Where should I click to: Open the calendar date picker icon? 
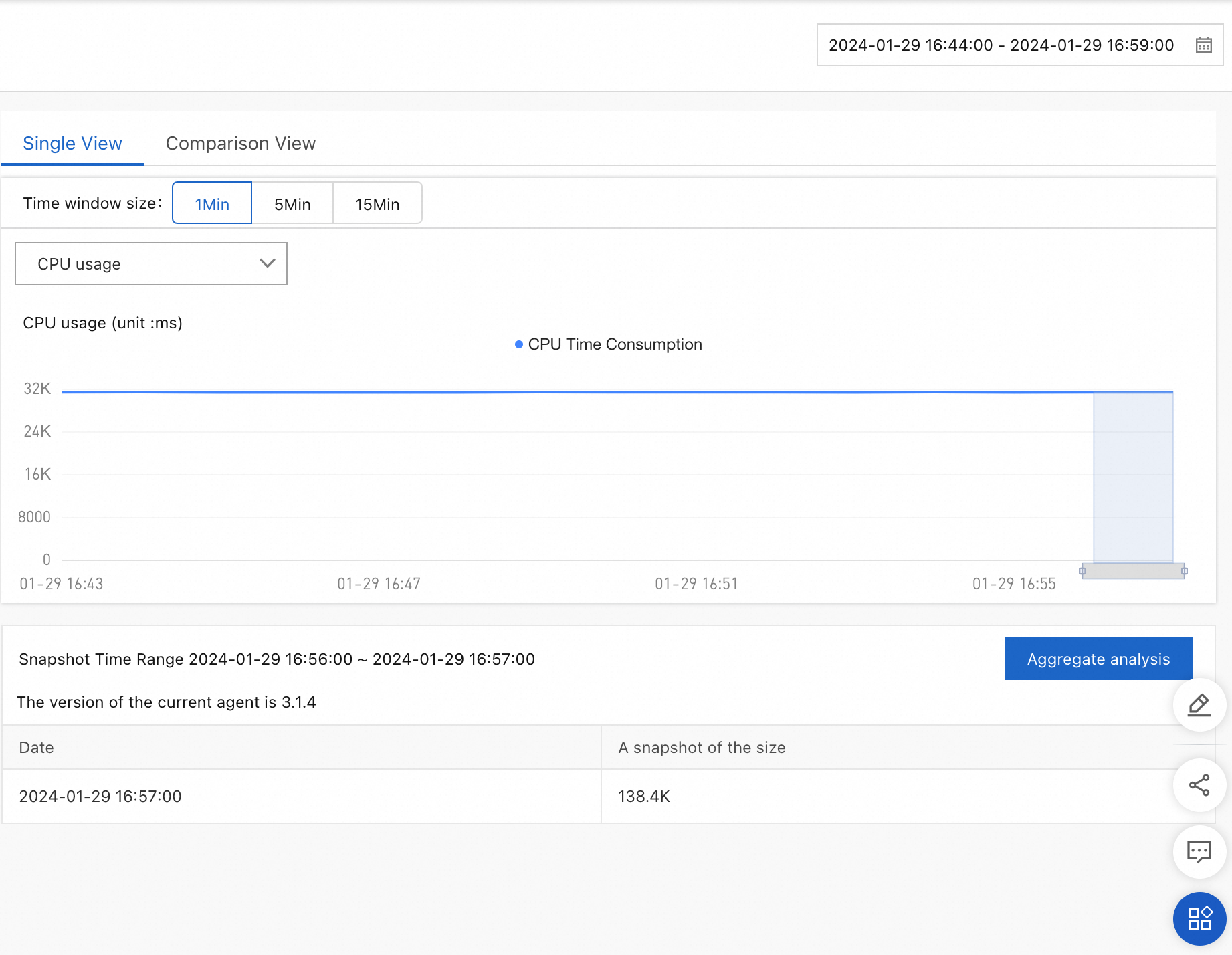[x=1203, y=45]
